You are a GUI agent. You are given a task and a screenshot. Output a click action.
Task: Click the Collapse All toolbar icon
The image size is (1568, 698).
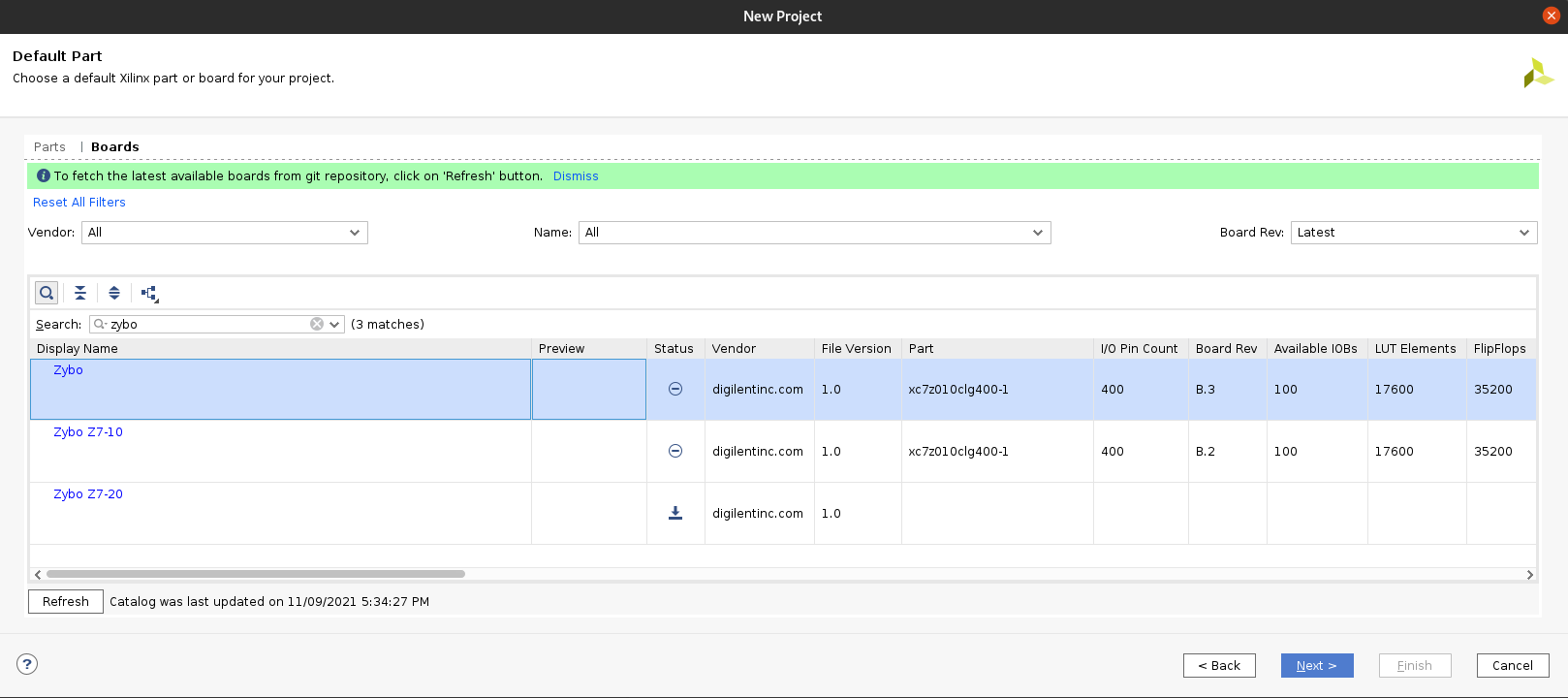coord(80,293)
